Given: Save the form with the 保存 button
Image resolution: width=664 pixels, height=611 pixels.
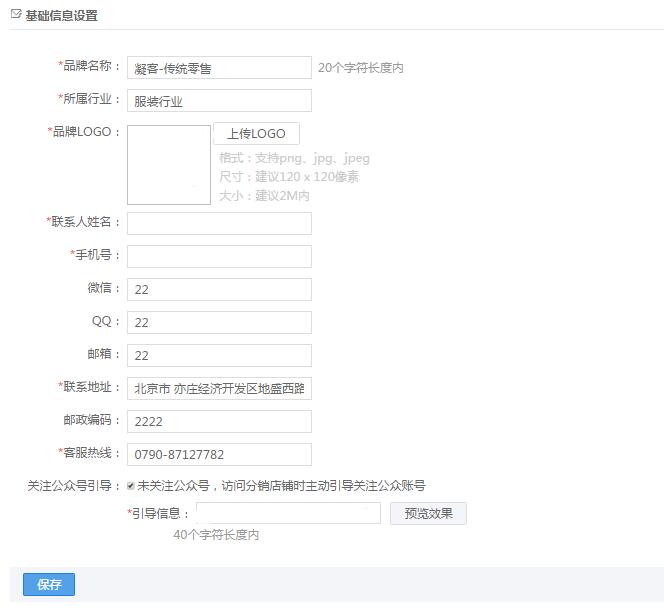Looking at the screenshot, I should tap(49, 585).
